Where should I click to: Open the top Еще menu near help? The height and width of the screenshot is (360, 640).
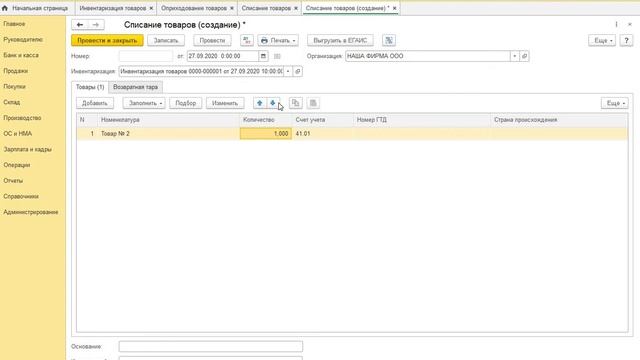pos(602,40)
